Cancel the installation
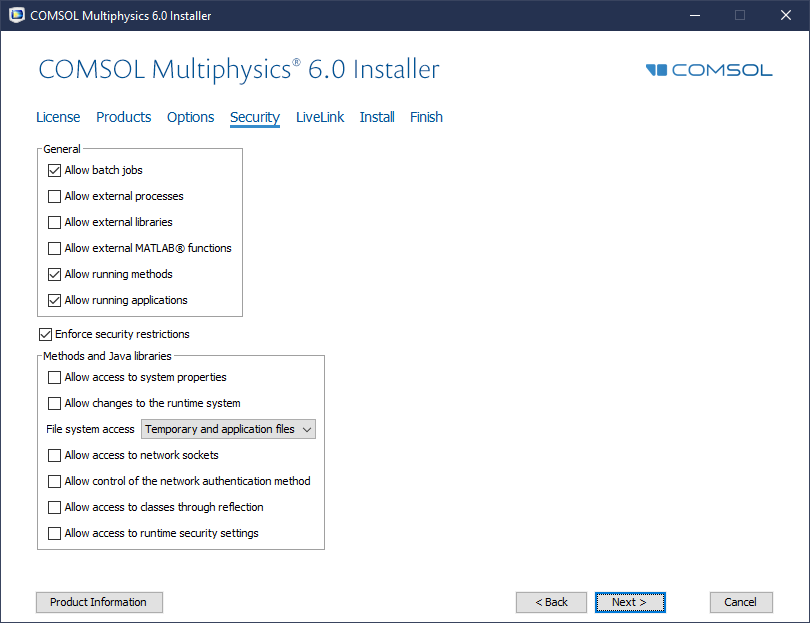 [x=740, y=602]
